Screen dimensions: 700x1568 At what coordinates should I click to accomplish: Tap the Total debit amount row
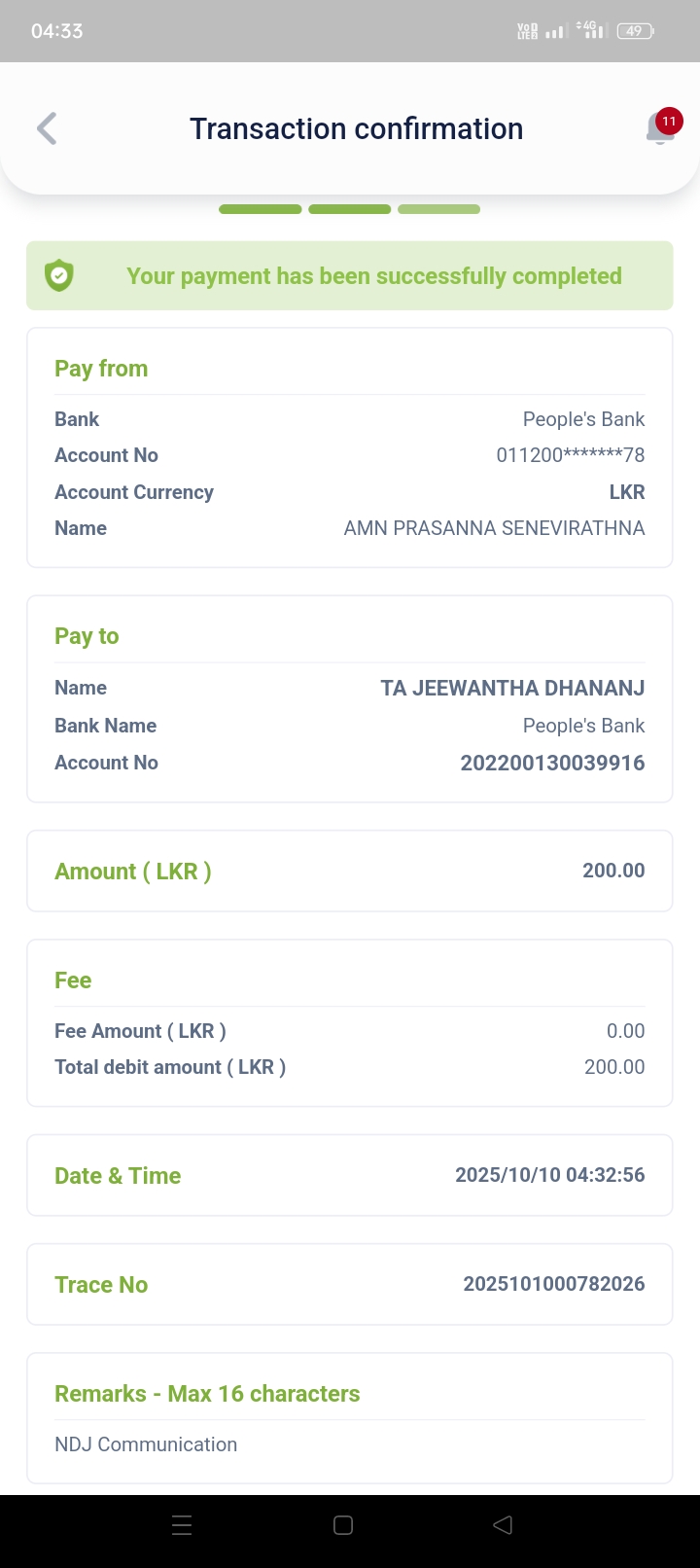pyautogui.click(x=349, y=1067)
